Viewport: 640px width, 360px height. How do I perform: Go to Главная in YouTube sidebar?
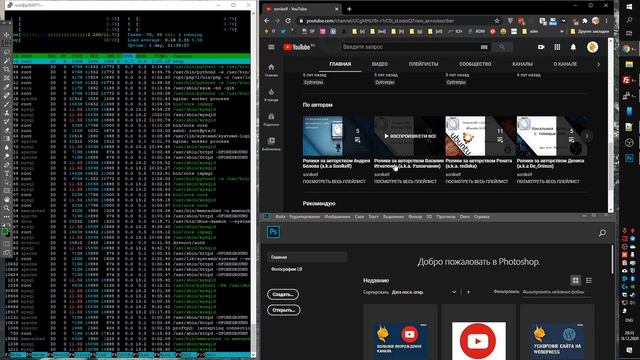click(x=271, y=70)
